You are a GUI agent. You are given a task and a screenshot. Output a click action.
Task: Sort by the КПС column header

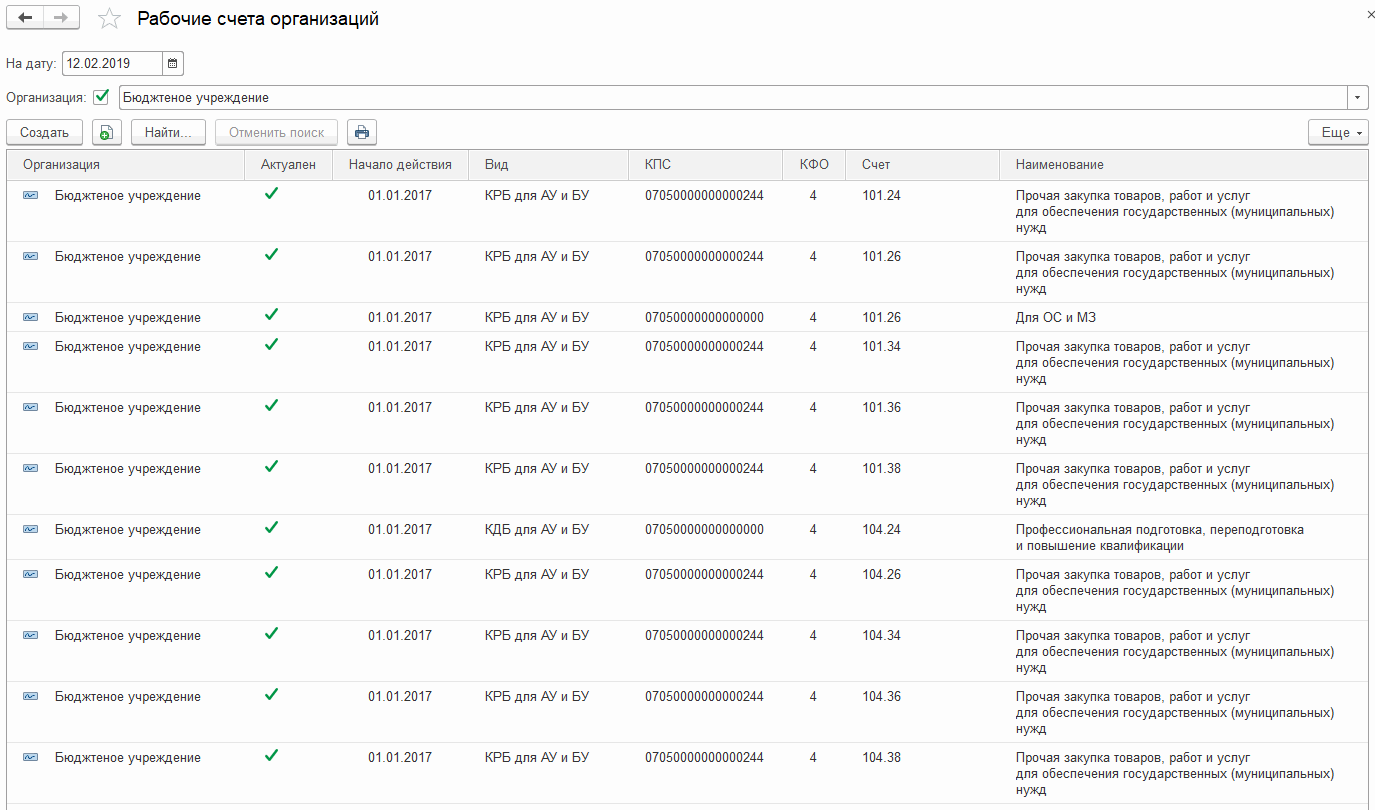click(706, 165)
